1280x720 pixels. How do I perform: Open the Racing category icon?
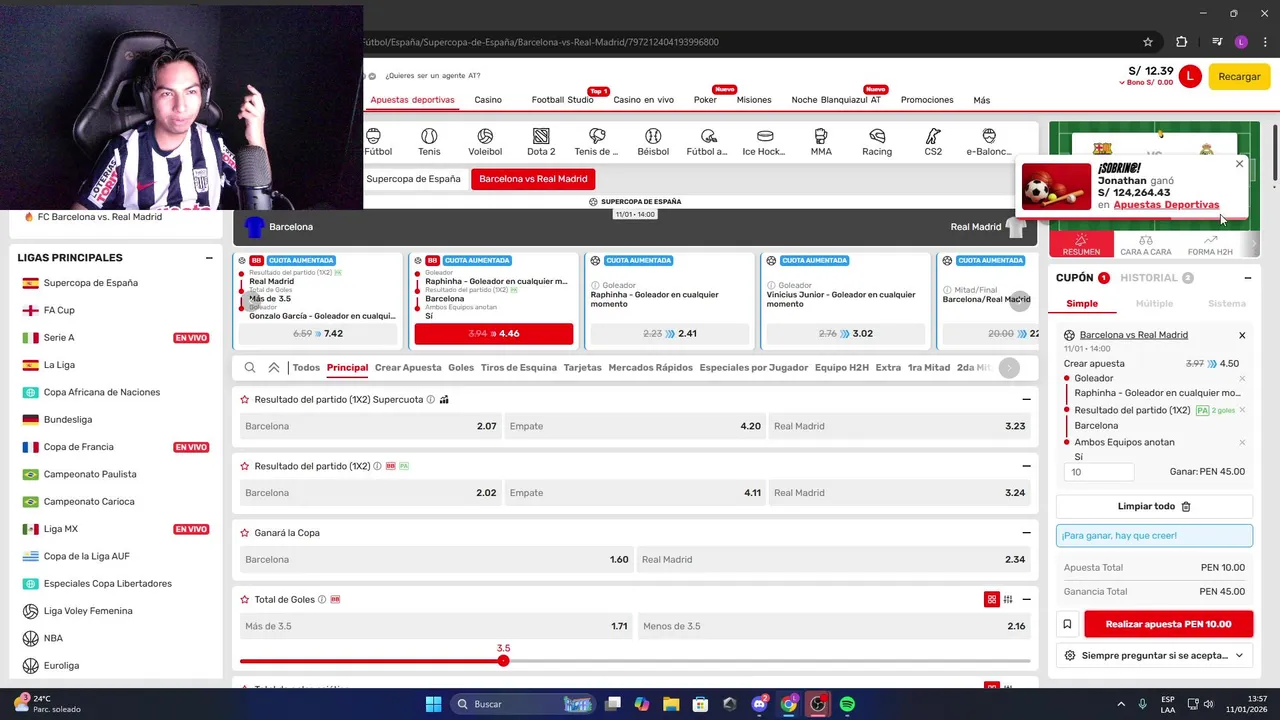877,142
